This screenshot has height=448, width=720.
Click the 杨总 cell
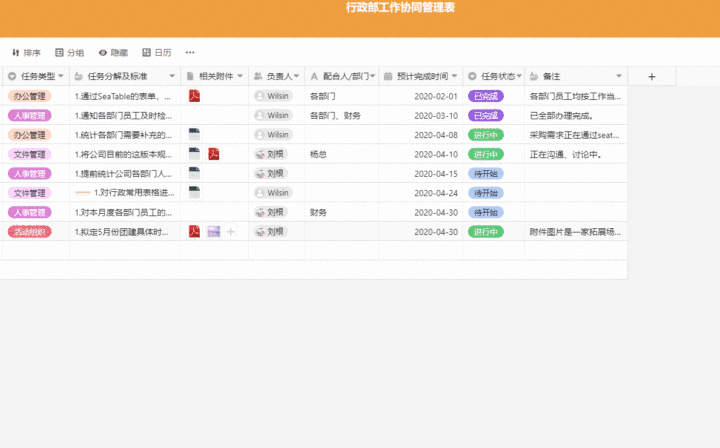click(342, 154)
